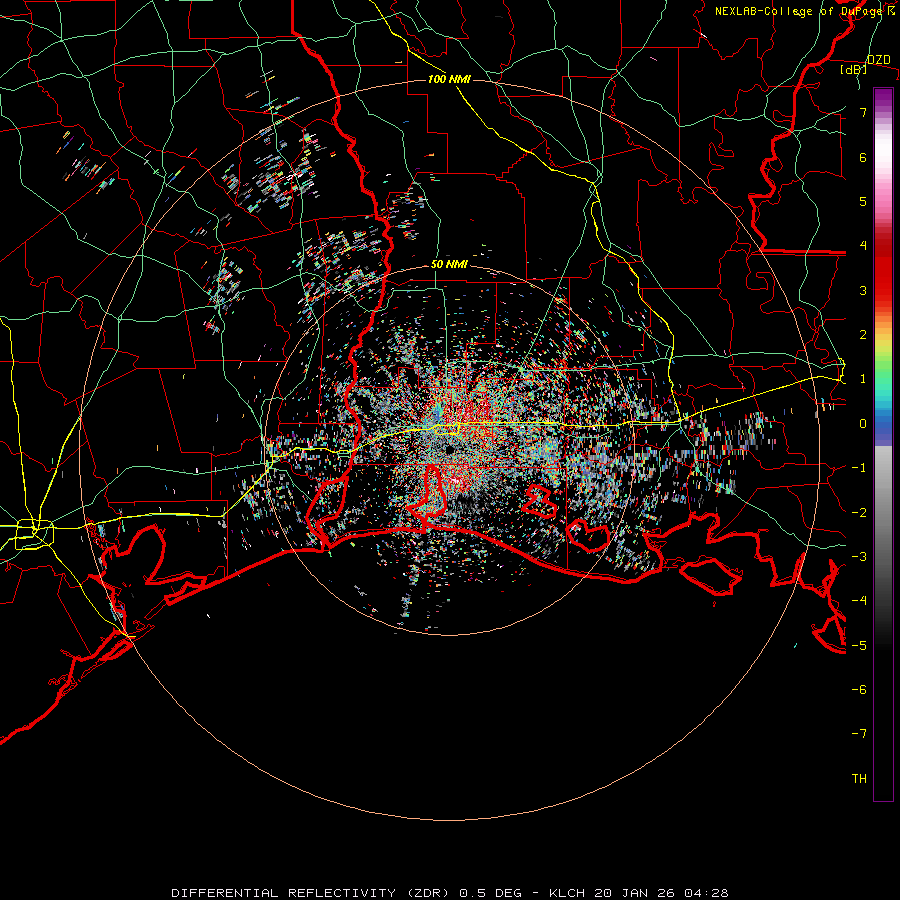Screen dimensions: 900x900
Task: Click the "7" tick label on color scale
Action: click(863, 112)
